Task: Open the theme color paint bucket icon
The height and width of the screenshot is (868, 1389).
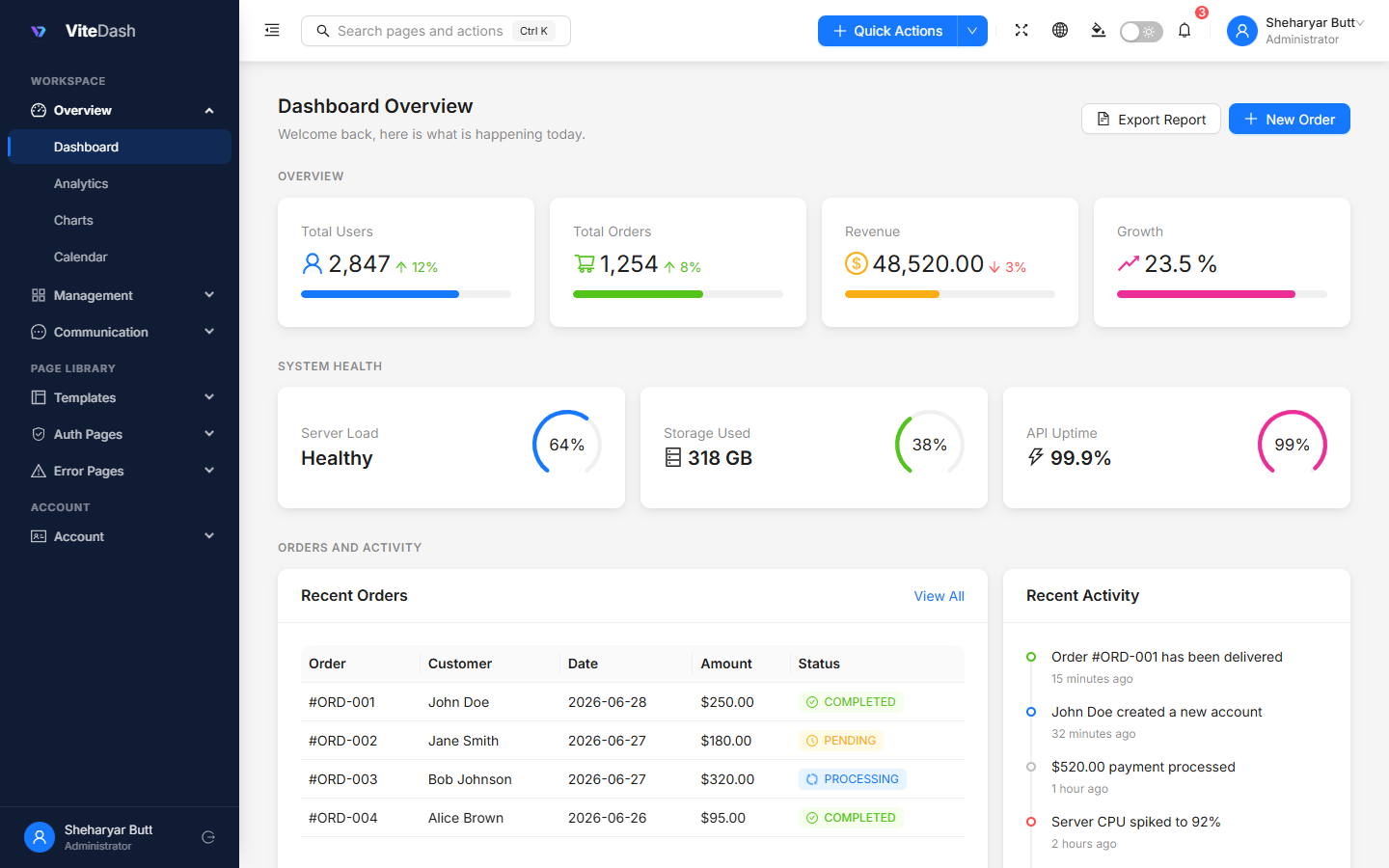Action: click(x=1099, y=31)
